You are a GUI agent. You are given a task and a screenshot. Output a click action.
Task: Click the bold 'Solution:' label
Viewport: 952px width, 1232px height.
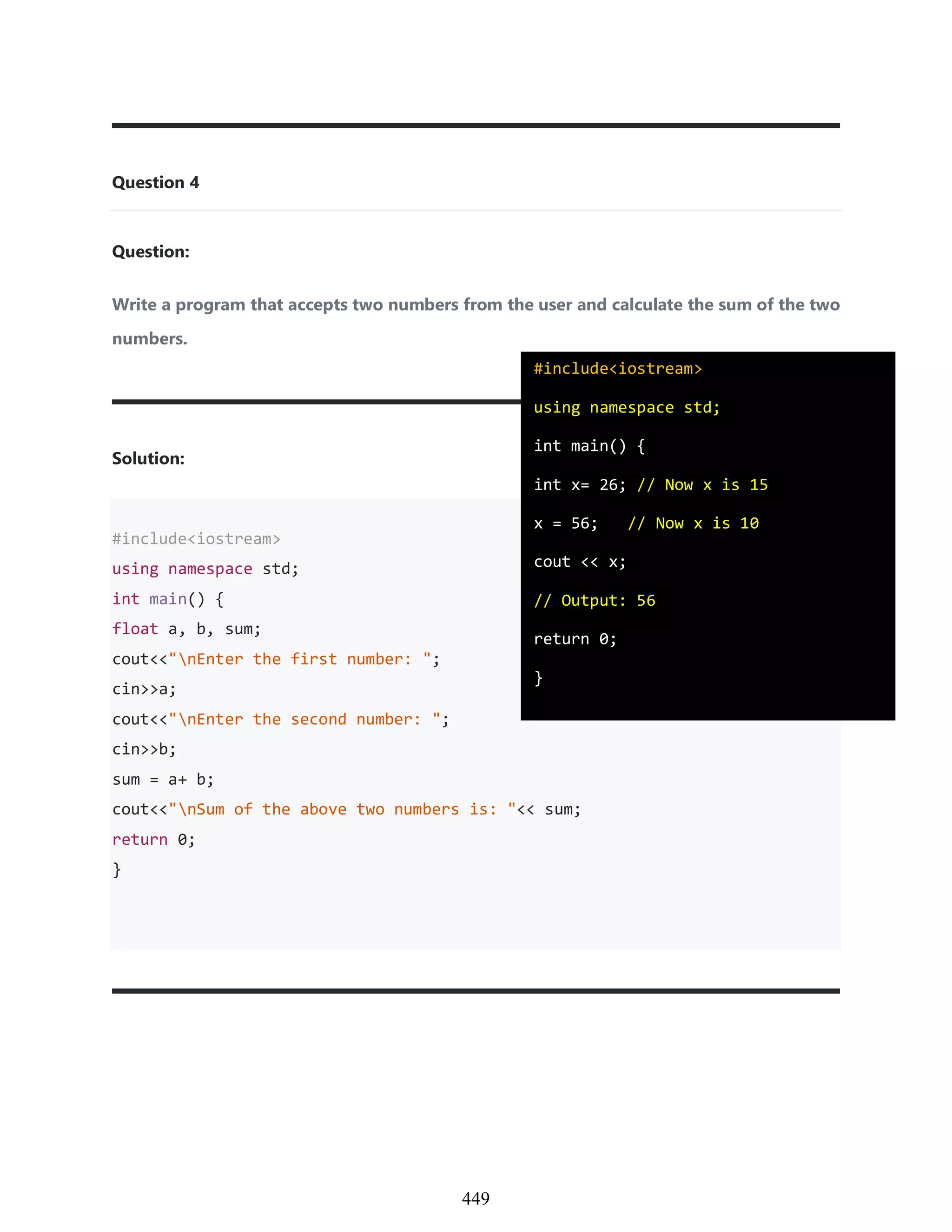pos(148,458)
